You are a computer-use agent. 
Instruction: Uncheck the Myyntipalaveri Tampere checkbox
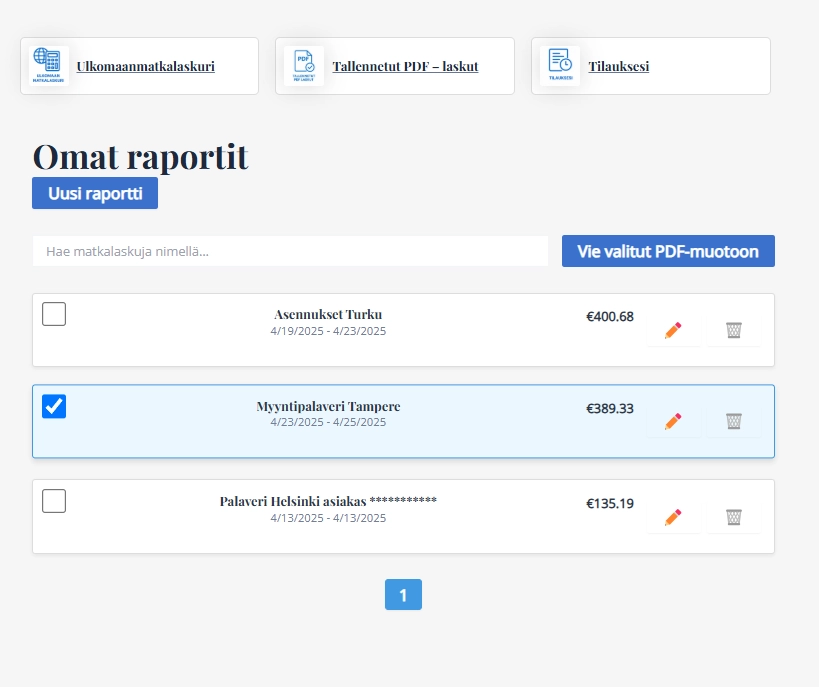tap(54, 406)
